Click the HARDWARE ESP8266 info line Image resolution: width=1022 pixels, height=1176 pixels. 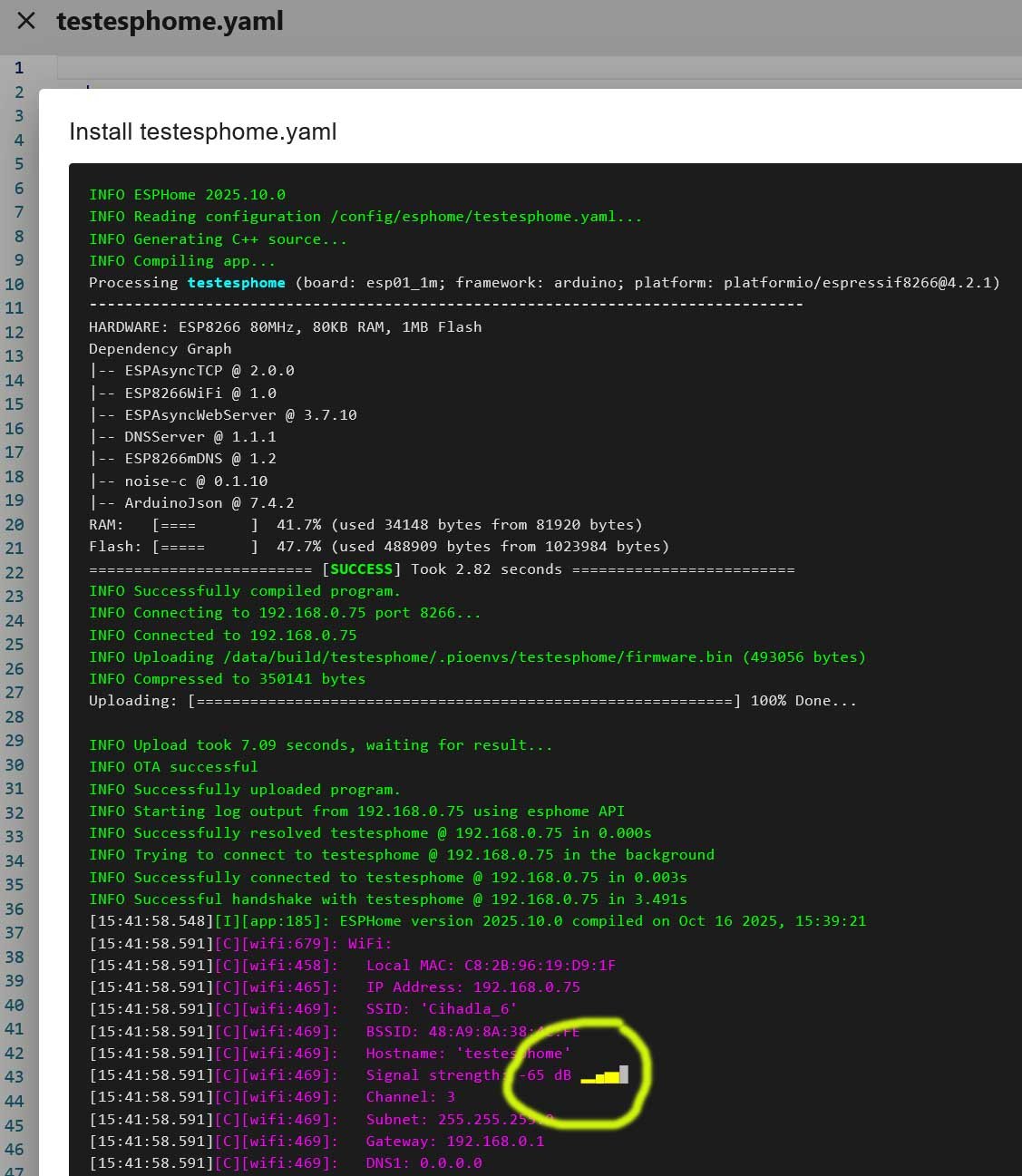tap(285, 327)
